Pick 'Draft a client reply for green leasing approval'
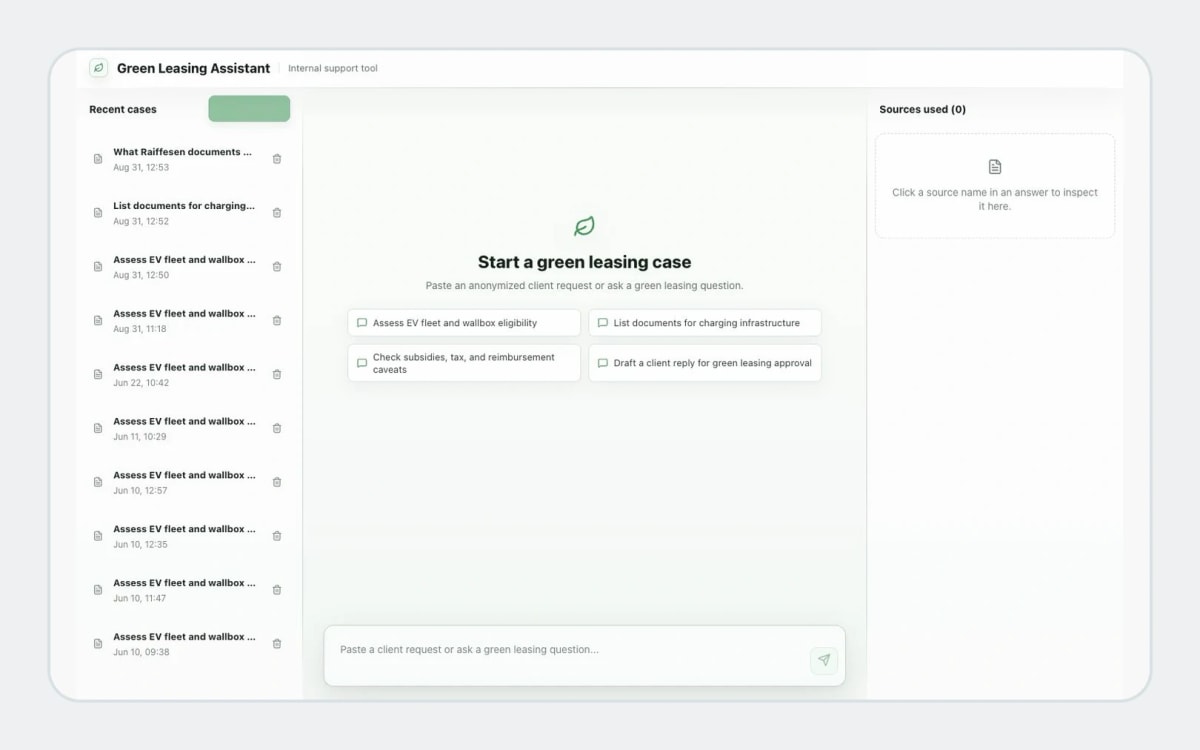 705,363
